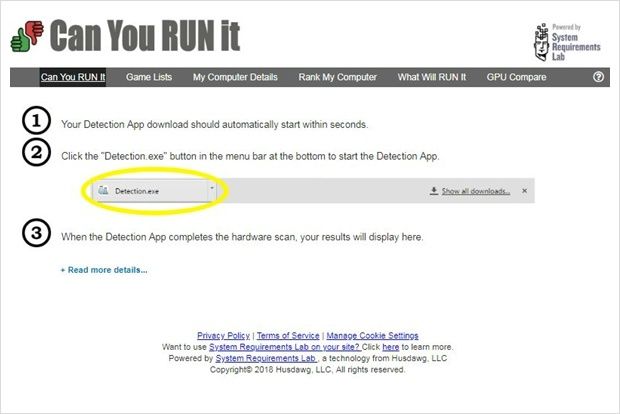
Task: Open the Terms of Service link
Action: coord(288,336)
